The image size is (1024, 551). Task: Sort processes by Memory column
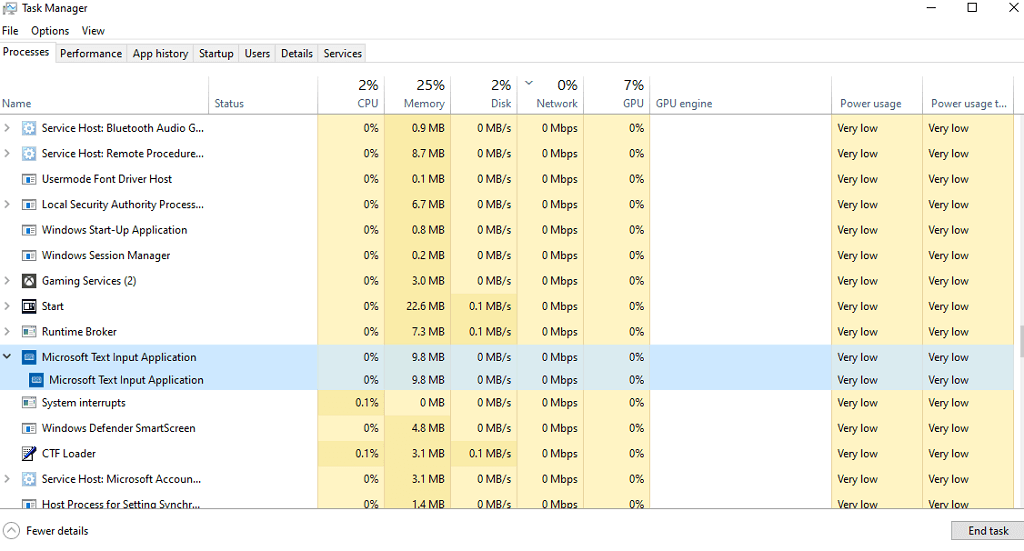coord(424,103)
